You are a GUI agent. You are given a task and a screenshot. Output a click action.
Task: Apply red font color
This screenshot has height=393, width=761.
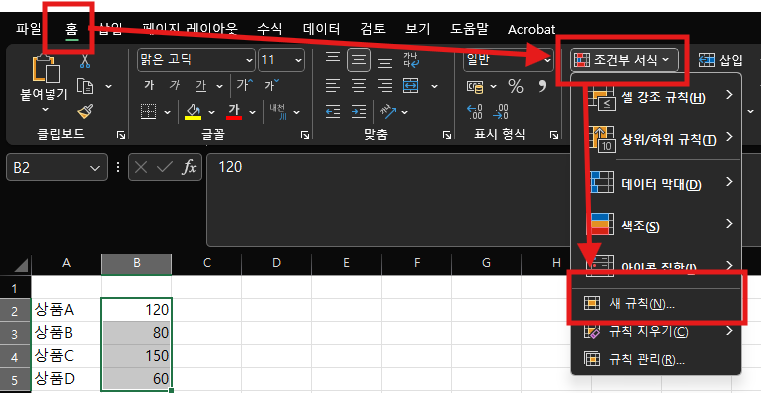[234, 112]
